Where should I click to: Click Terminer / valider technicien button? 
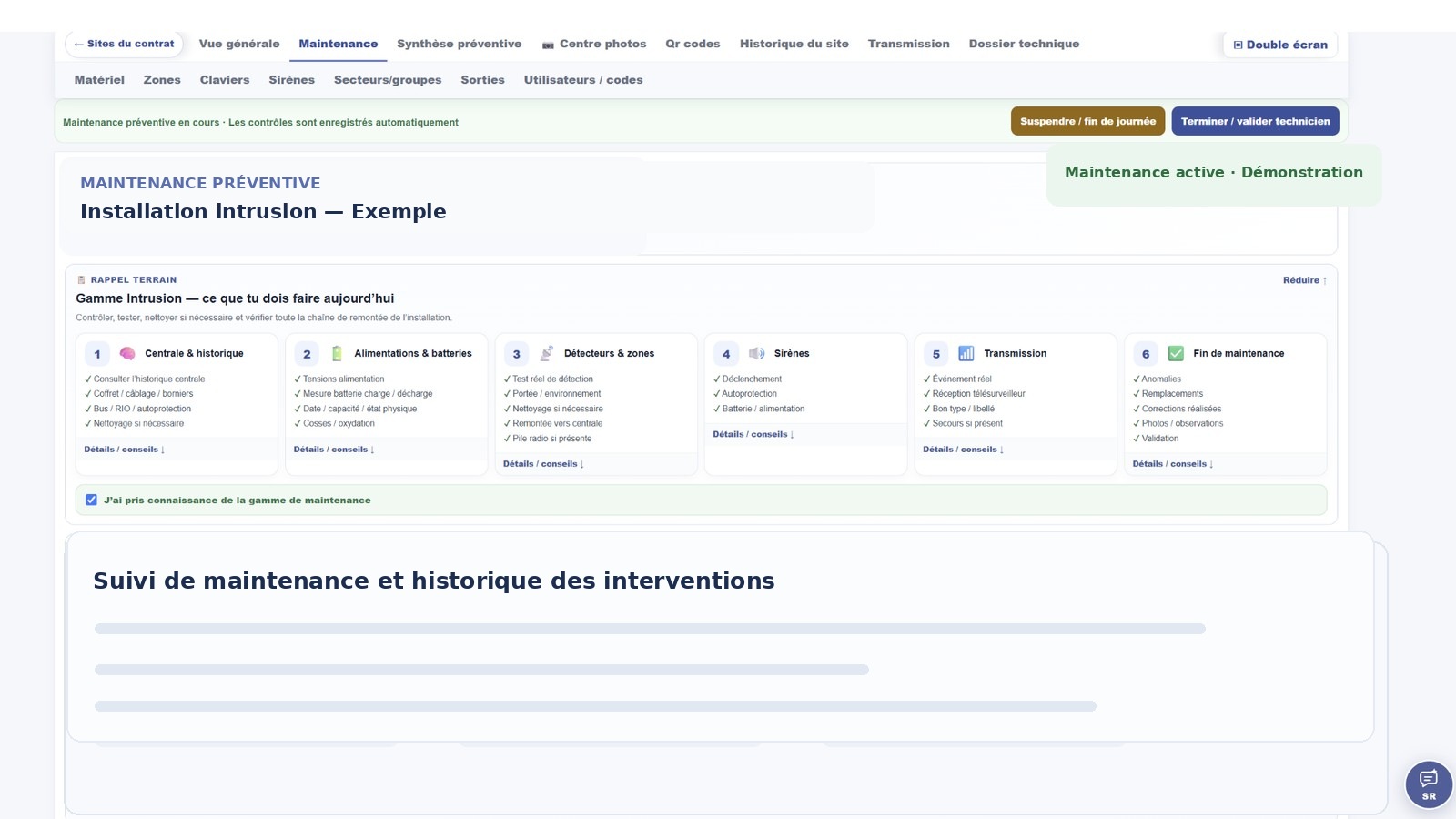1255,121
